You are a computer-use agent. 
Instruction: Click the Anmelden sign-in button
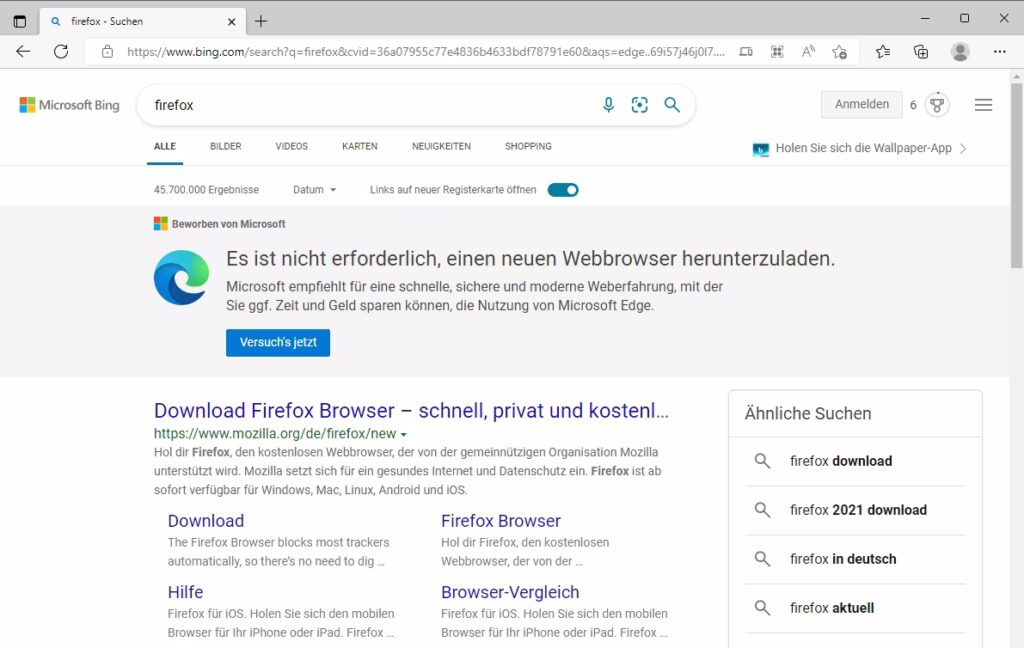coord(861,105)
